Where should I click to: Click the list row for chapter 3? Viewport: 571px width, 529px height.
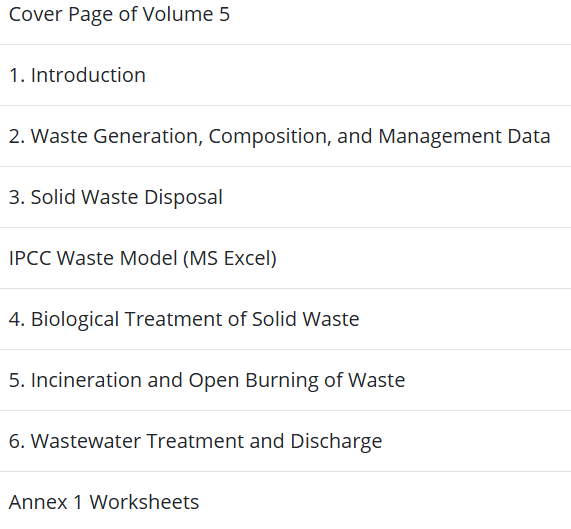pyautogui.click(x=286, y=197)
